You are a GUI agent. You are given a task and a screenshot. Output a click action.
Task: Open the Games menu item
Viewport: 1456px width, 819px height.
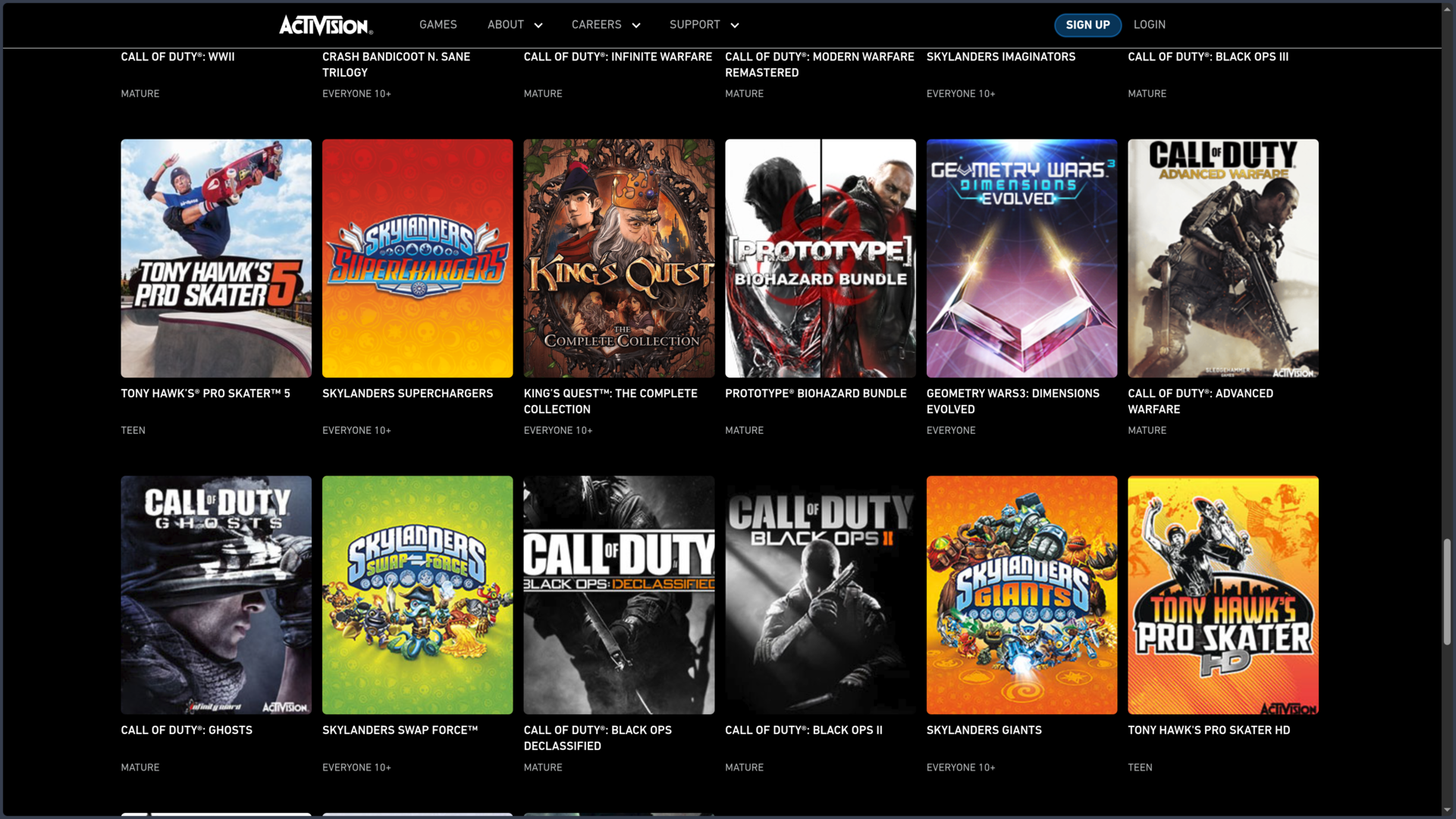(438, 25)
